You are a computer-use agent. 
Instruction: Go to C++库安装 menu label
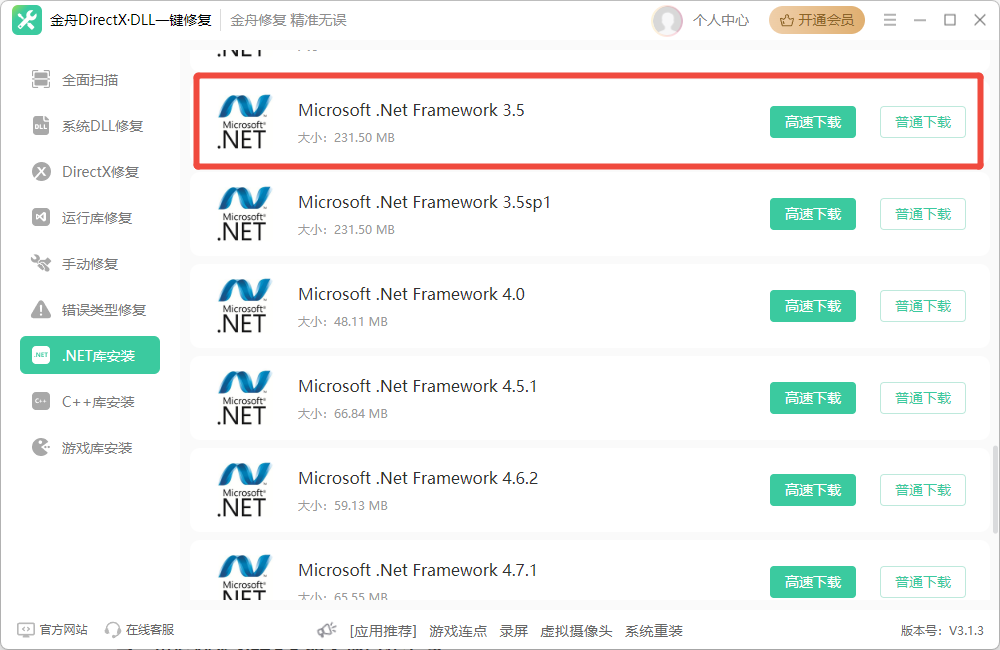[98, 402]
